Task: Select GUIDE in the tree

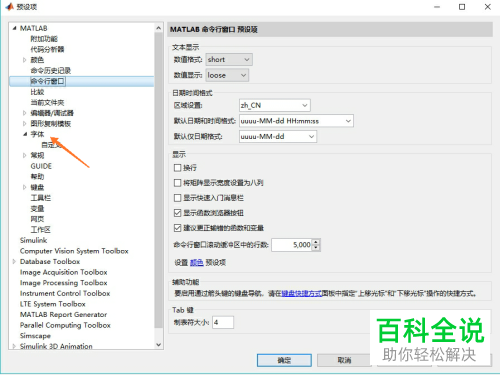Action: (41, 166)
